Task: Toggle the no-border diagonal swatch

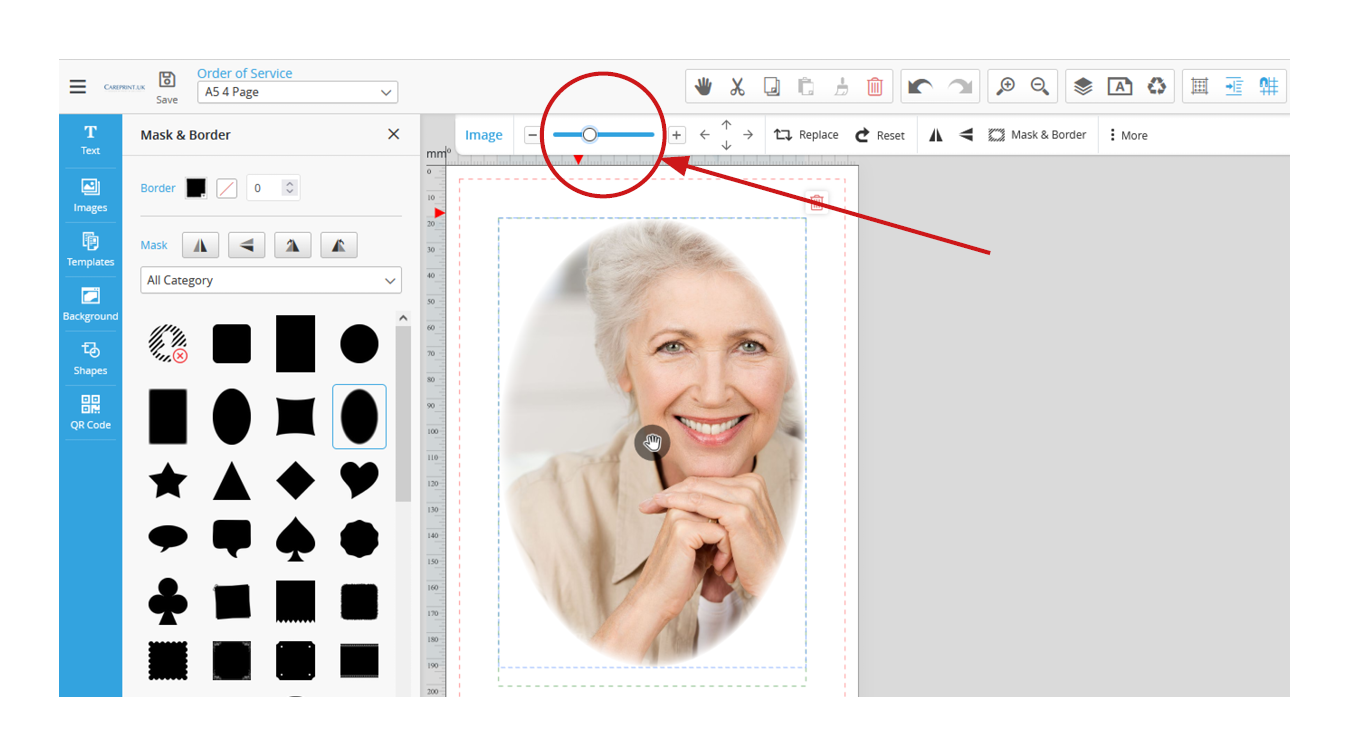Action: coord(227,188)
